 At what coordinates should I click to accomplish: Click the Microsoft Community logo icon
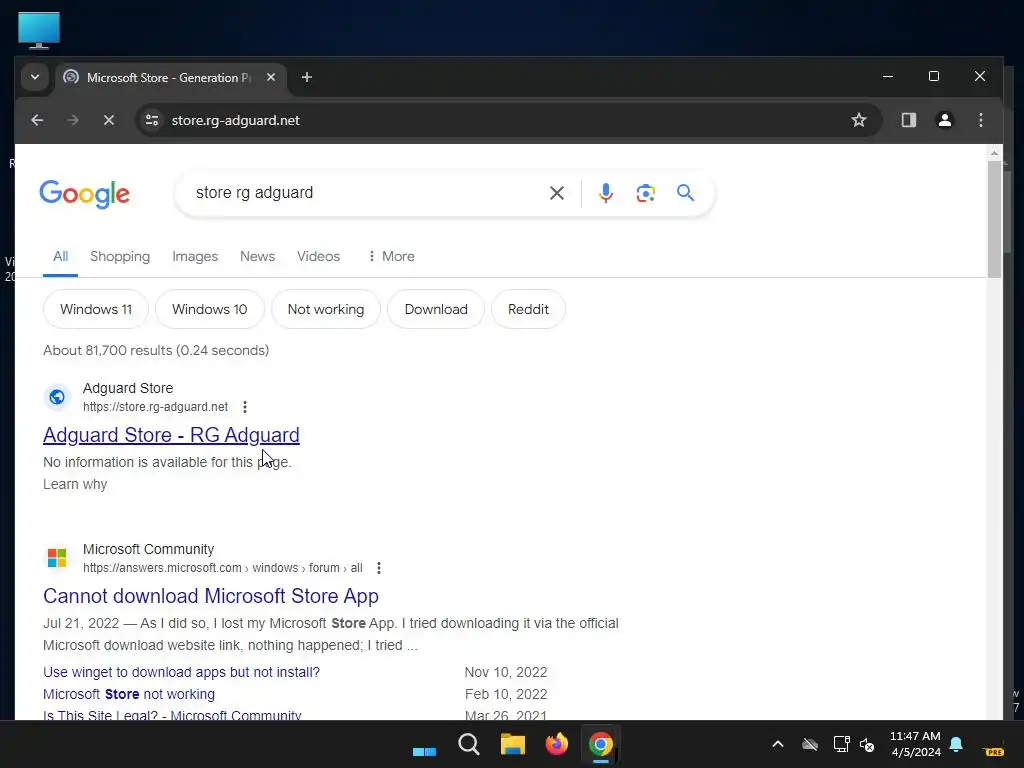57,558
